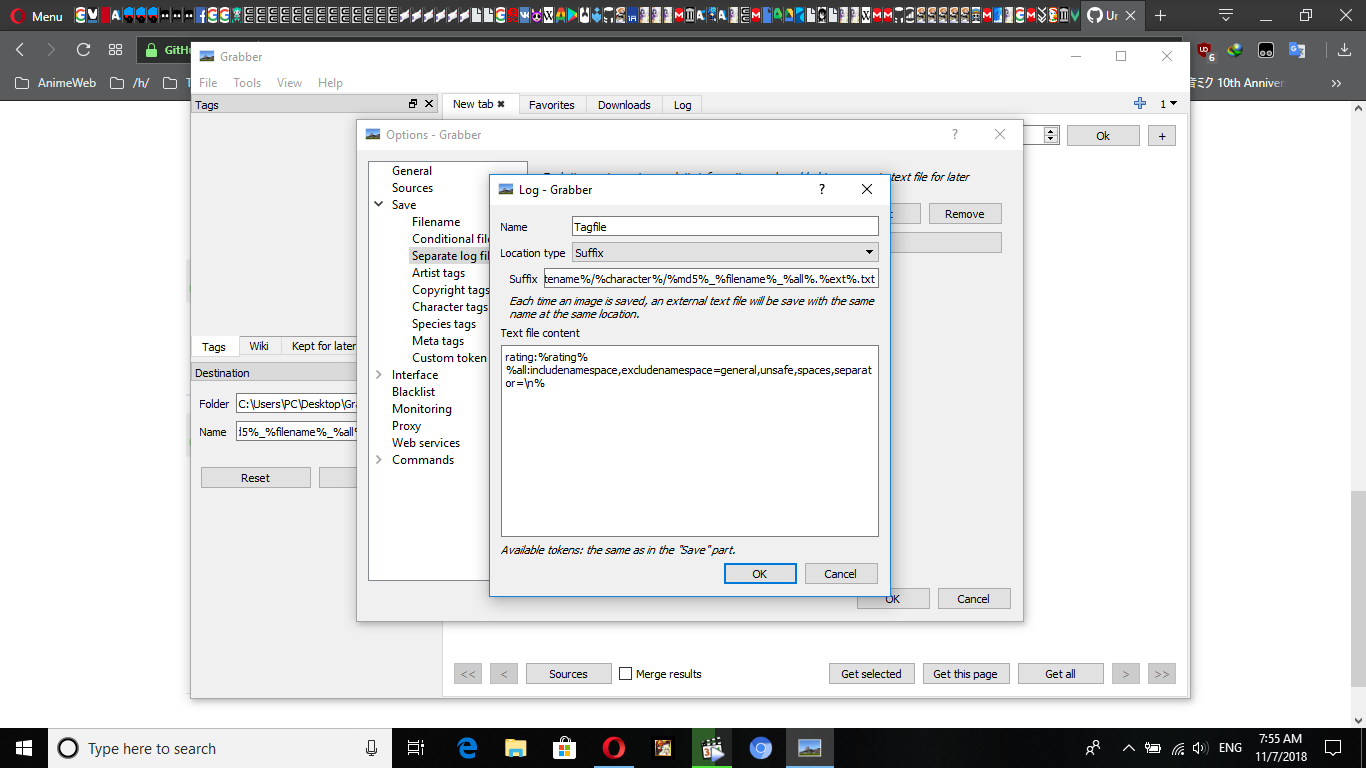1366x768 pixels.
Task: Open File Explorer from the taskbar
Action: pos(516,748)
